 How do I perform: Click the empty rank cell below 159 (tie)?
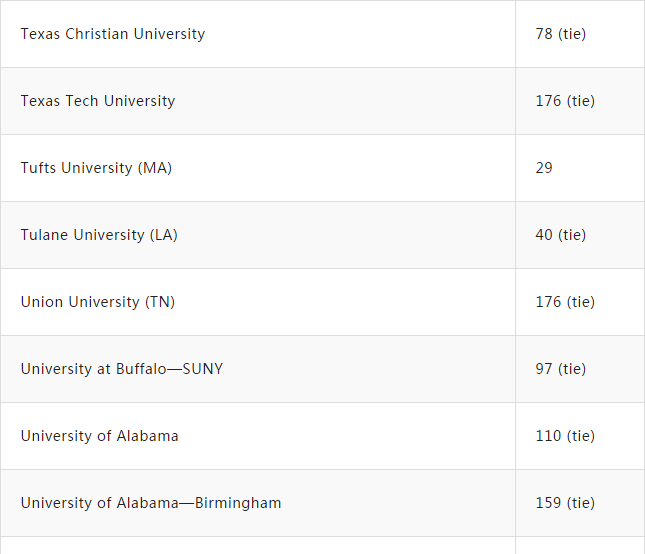[x=580, y=546]
